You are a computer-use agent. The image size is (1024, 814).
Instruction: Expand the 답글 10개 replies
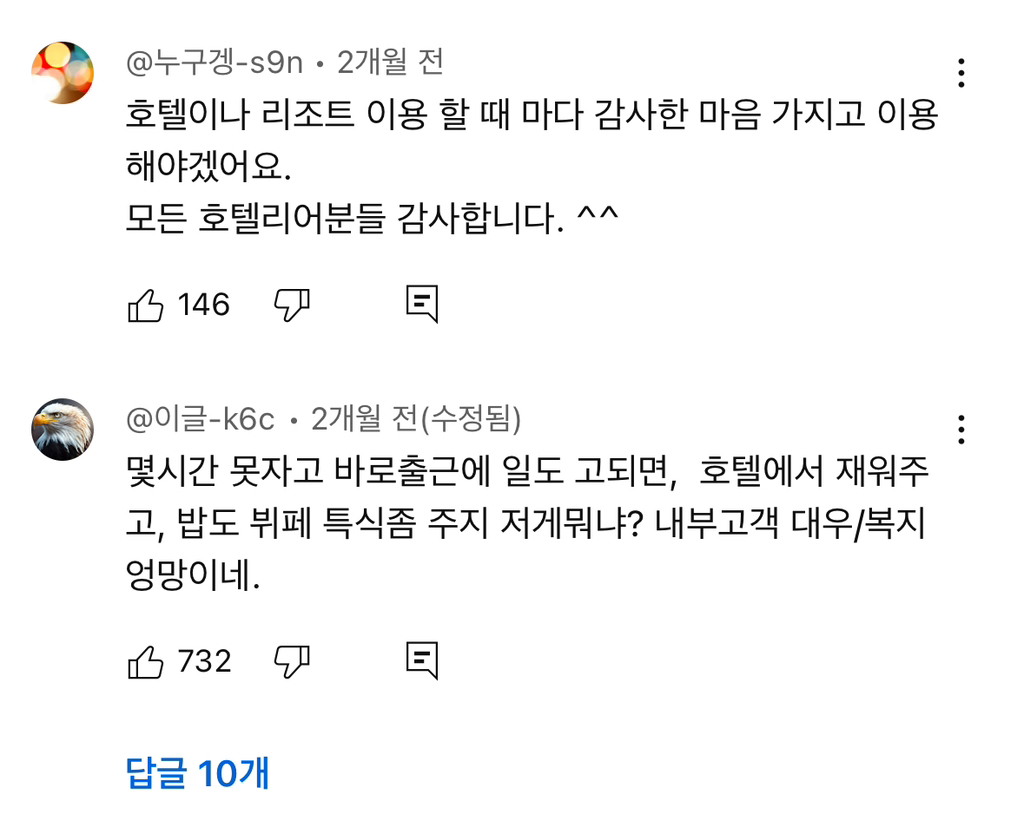point(198,773)
